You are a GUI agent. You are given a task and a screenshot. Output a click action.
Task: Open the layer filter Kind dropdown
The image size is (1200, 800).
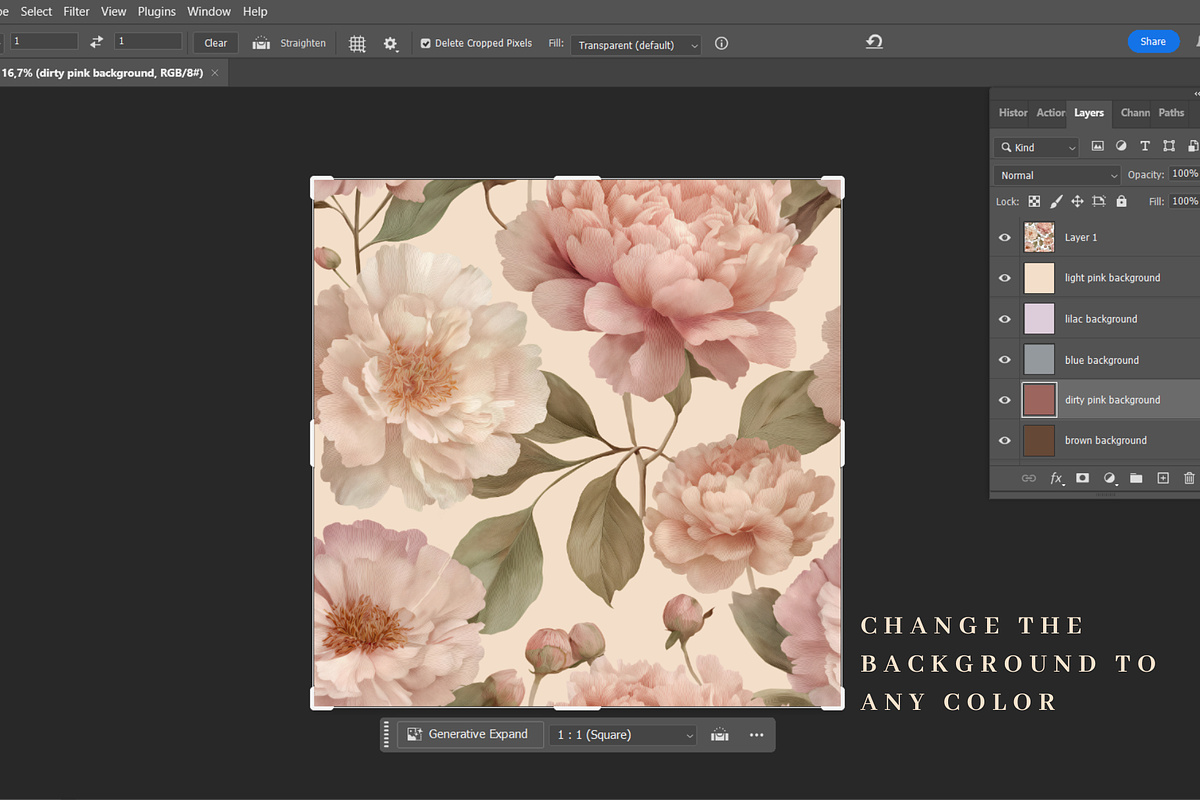coord(1037,147)
